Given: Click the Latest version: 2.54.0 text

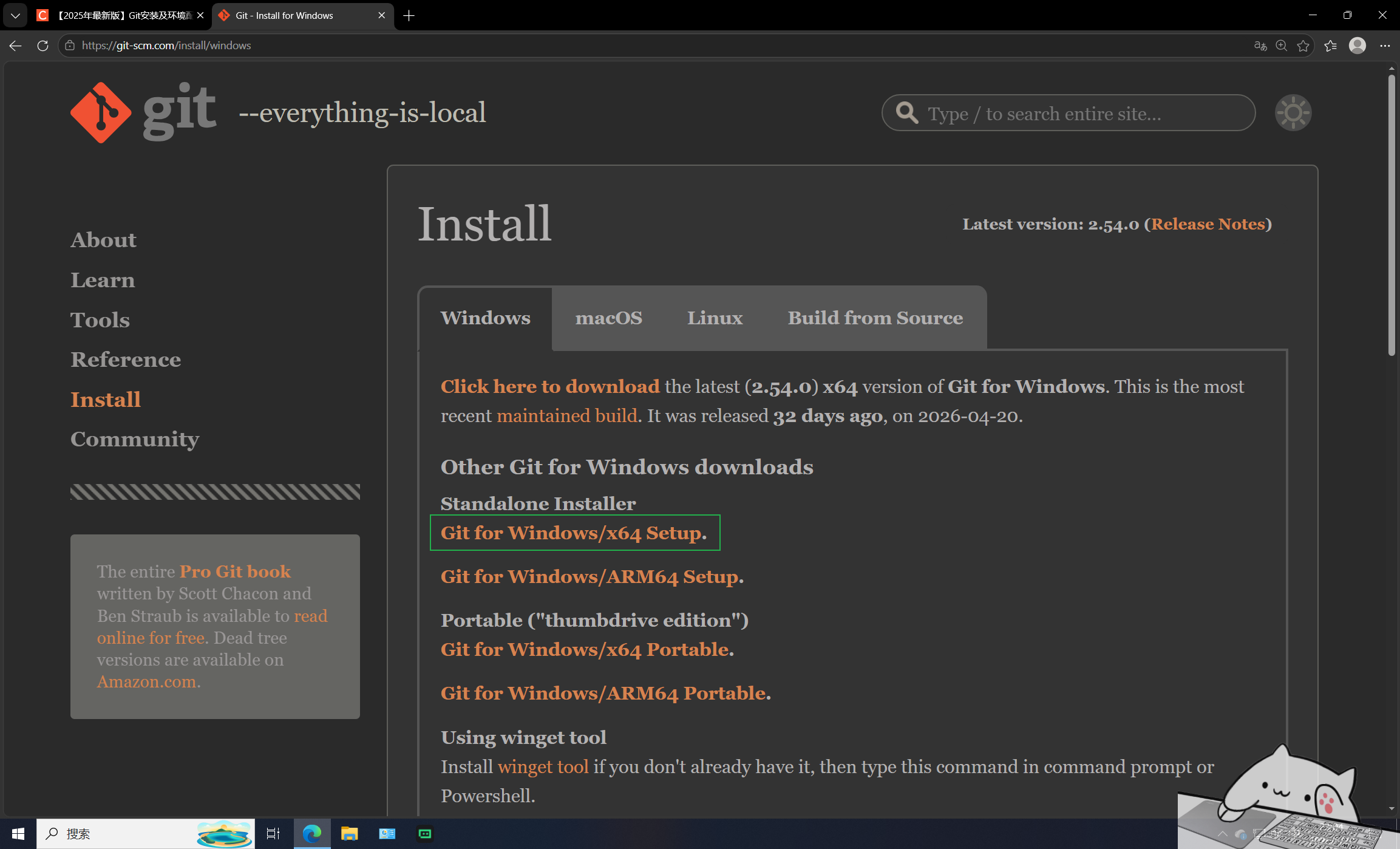Looking at the screenshot, I should [x=1050, y=224].
